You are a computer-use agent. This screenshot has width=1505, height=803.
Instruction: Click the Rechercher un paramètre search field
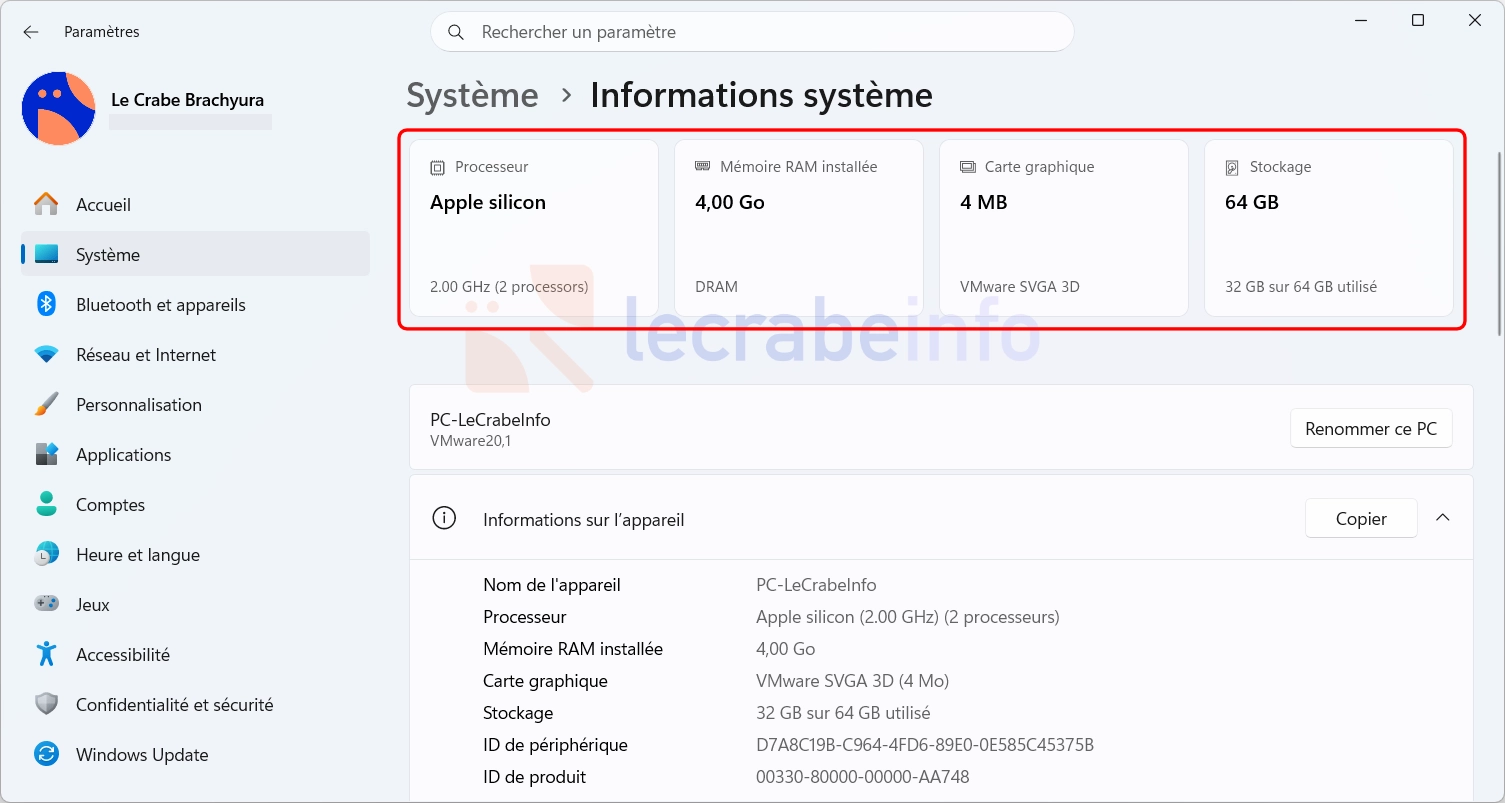[752, 32]
